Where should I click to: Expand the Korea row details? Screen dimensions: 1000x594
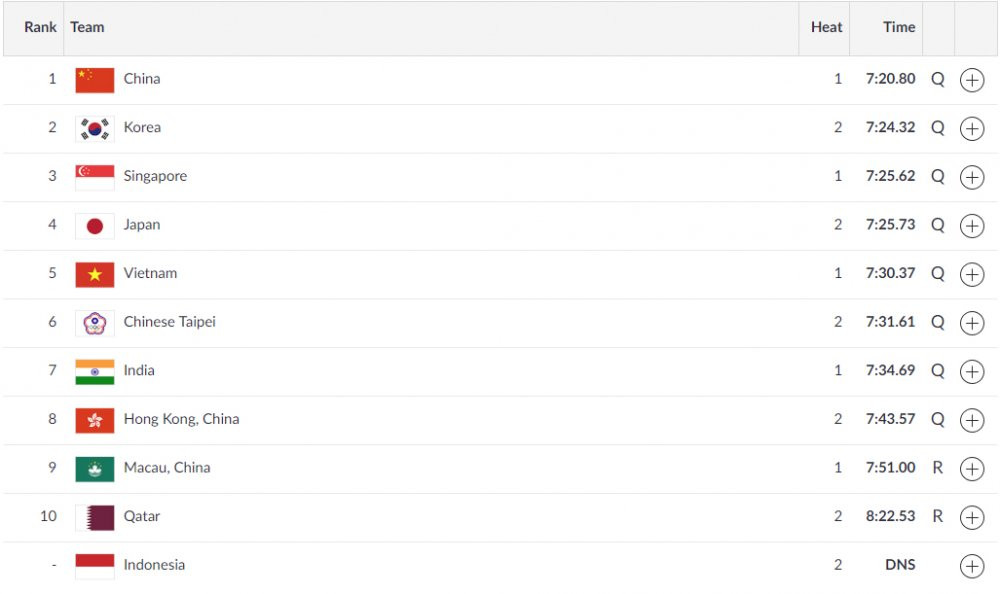coord(971,128)
